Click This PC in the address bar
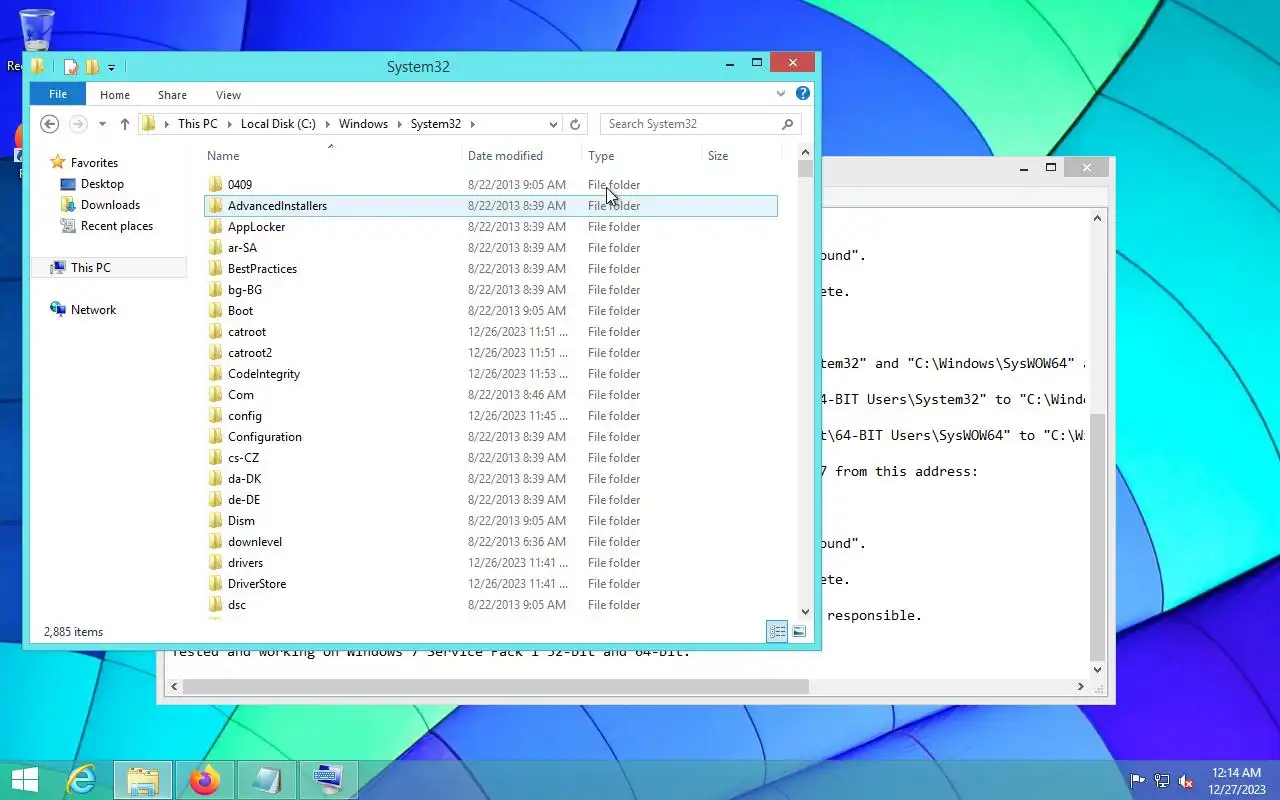The width and height of the screenshot is (1280, 800). coord(197,124)
